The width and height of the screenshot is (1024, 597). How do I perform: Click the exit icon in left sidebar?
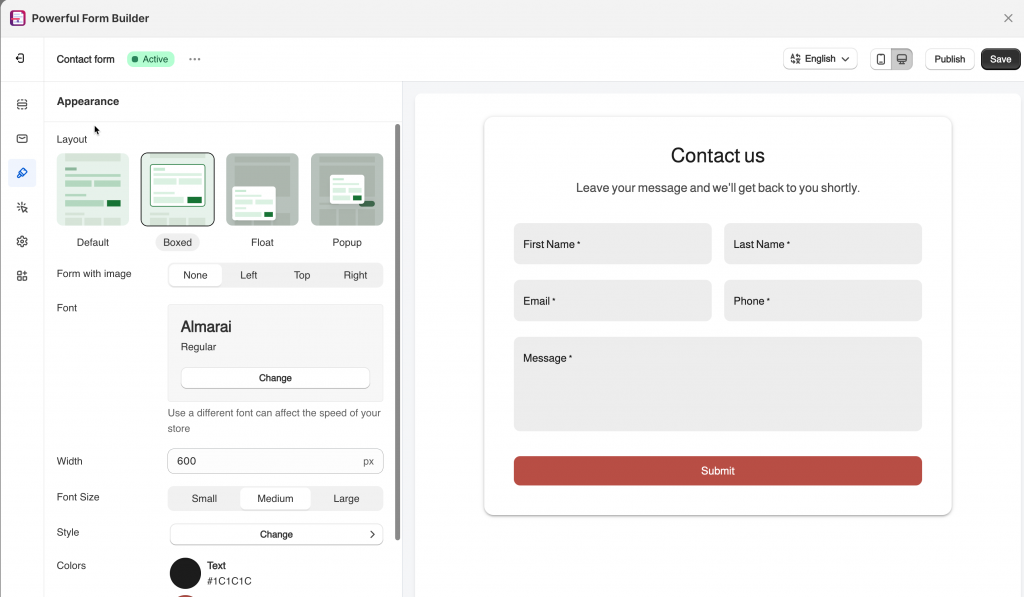[21, 59]
